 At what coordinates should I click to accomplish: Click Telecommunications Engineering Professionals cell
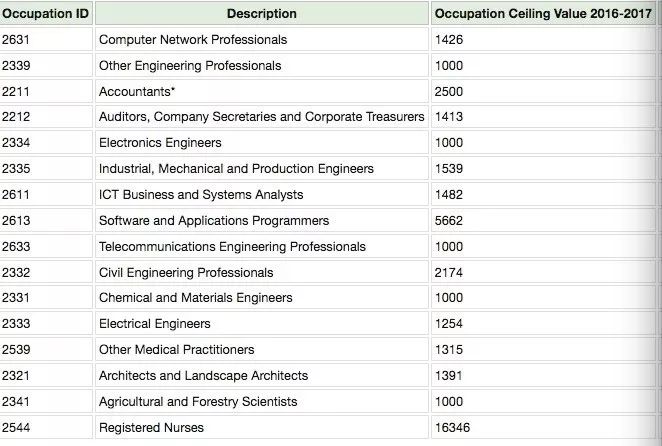click(232, 247)
